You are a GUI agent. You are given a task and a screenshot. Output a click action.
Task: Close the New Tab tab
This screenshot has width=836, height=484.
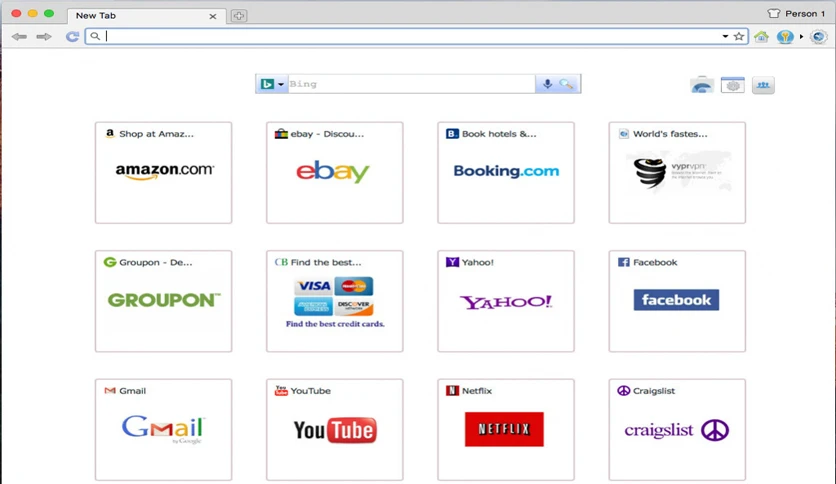tap(213, 17)
